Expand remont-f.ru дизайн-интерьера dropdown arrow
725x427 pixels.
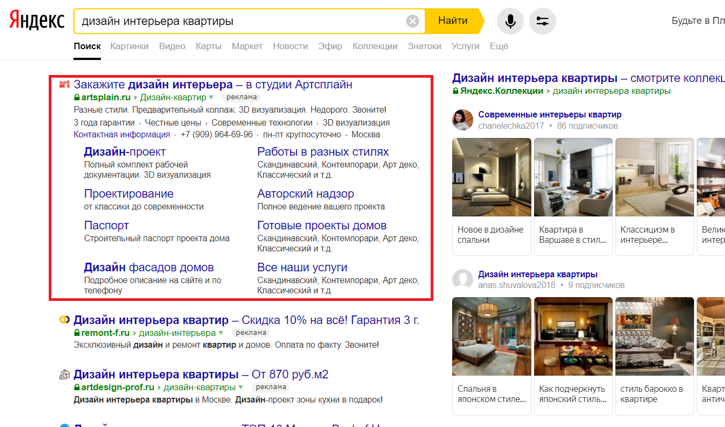(221, 333)
